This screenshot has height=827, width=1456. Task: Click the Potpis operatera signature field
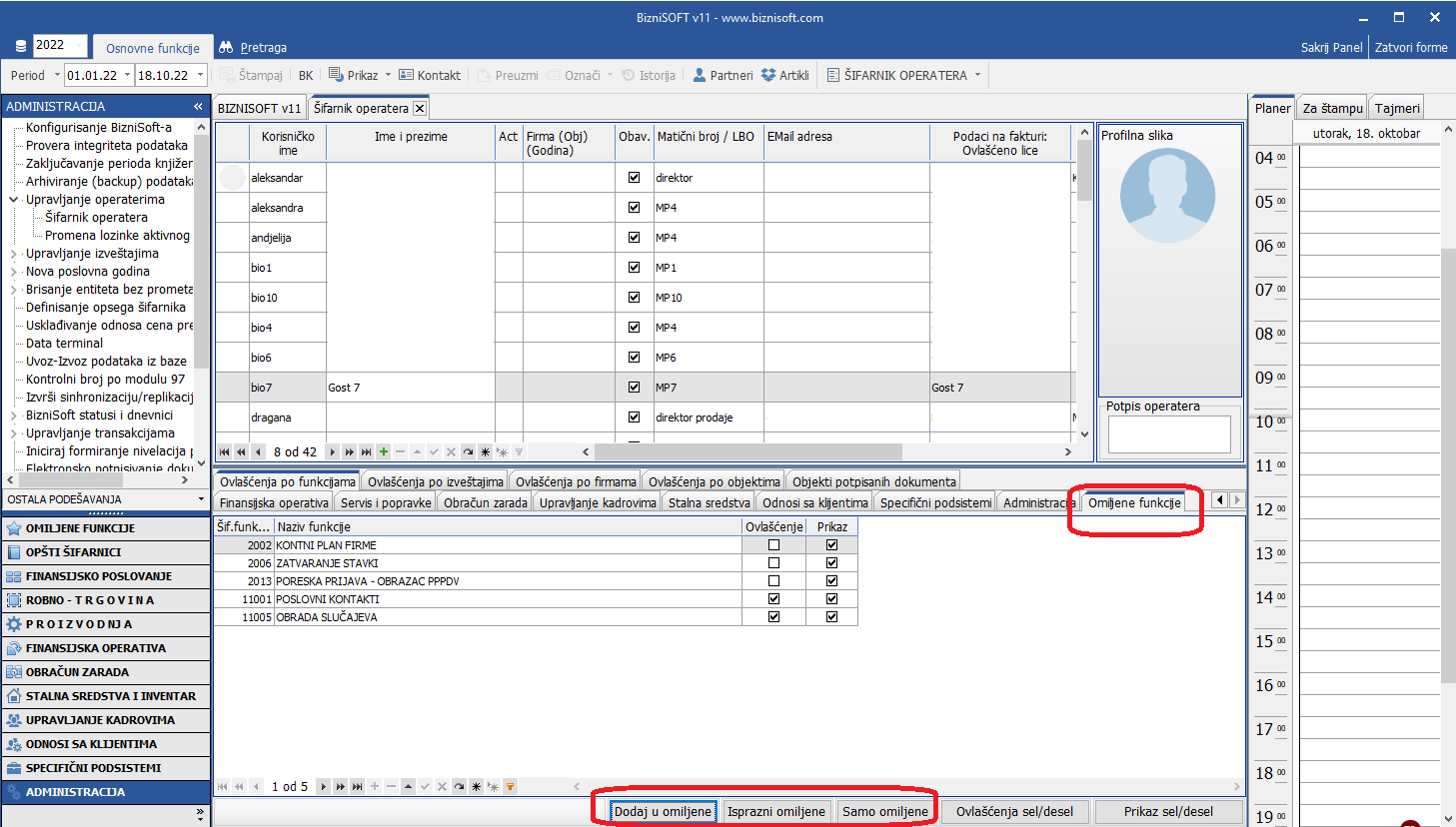click(1169, 433)
